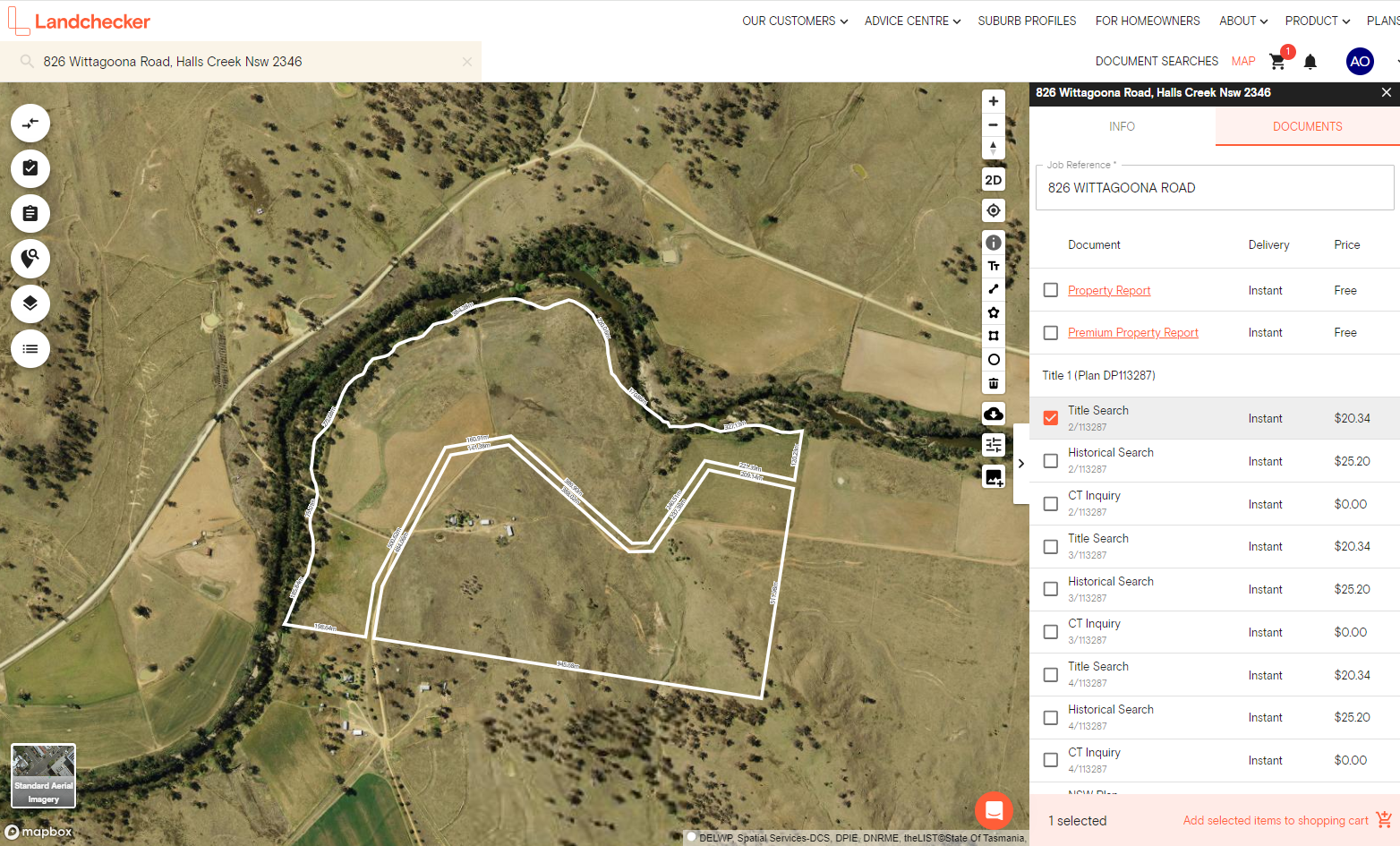The image size is (1400, 846).
Task: Open the chat support bubble
Action: click(994, 811)
